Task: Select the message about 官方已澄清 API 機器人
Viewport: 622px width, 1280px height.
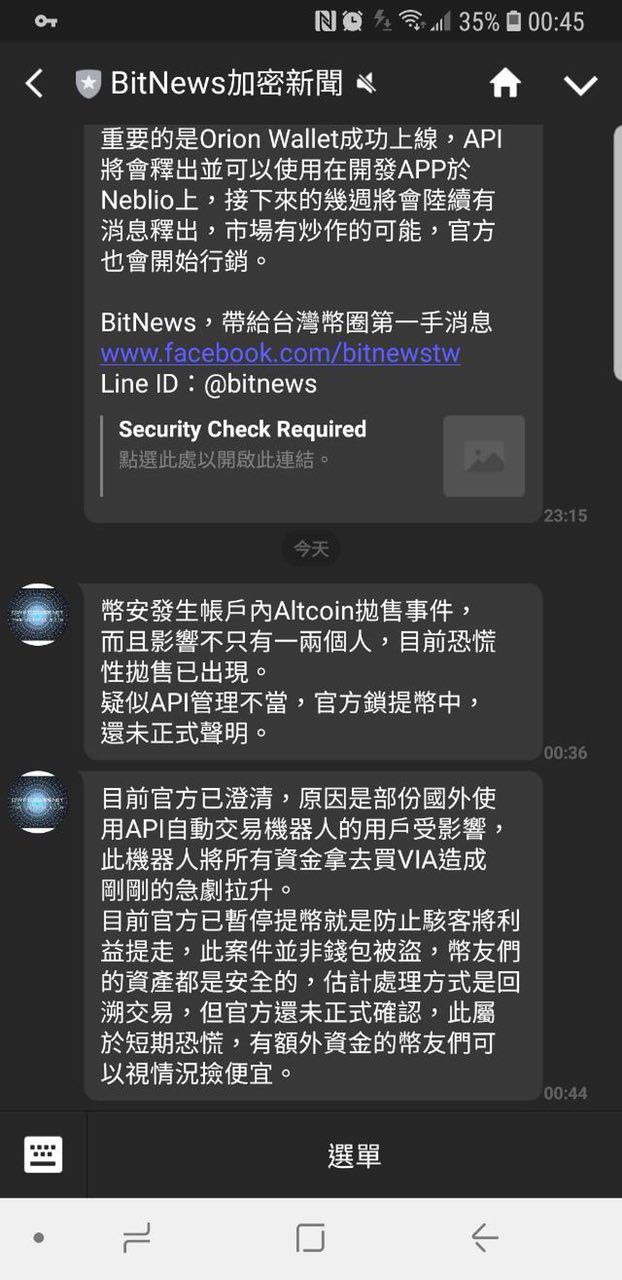Action: pos(313,936)
